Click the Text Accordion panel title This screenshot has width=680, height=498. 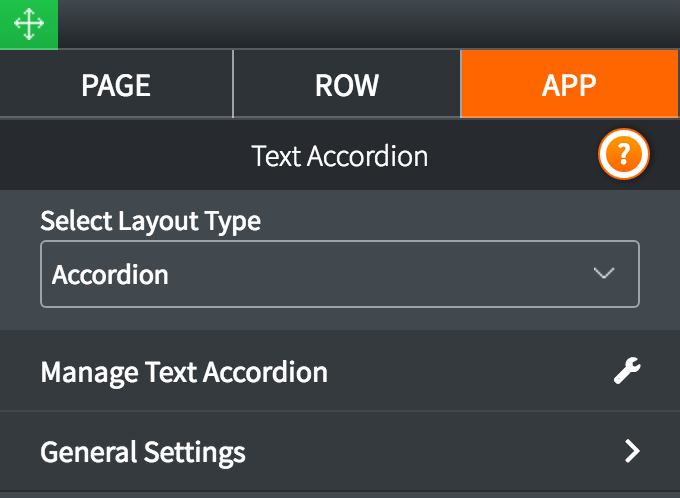(340, 156)
